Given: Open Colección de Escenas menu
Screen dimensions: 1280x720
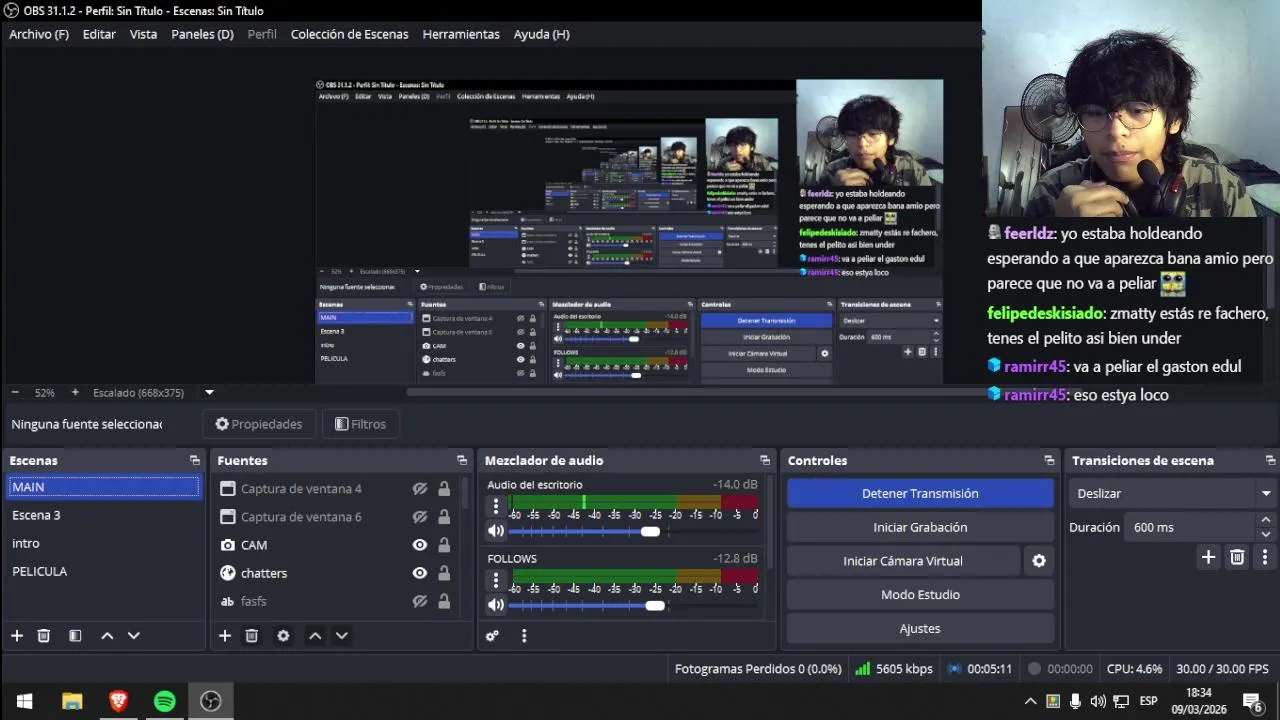Looking at the screenshot, I should coord(349,34).
